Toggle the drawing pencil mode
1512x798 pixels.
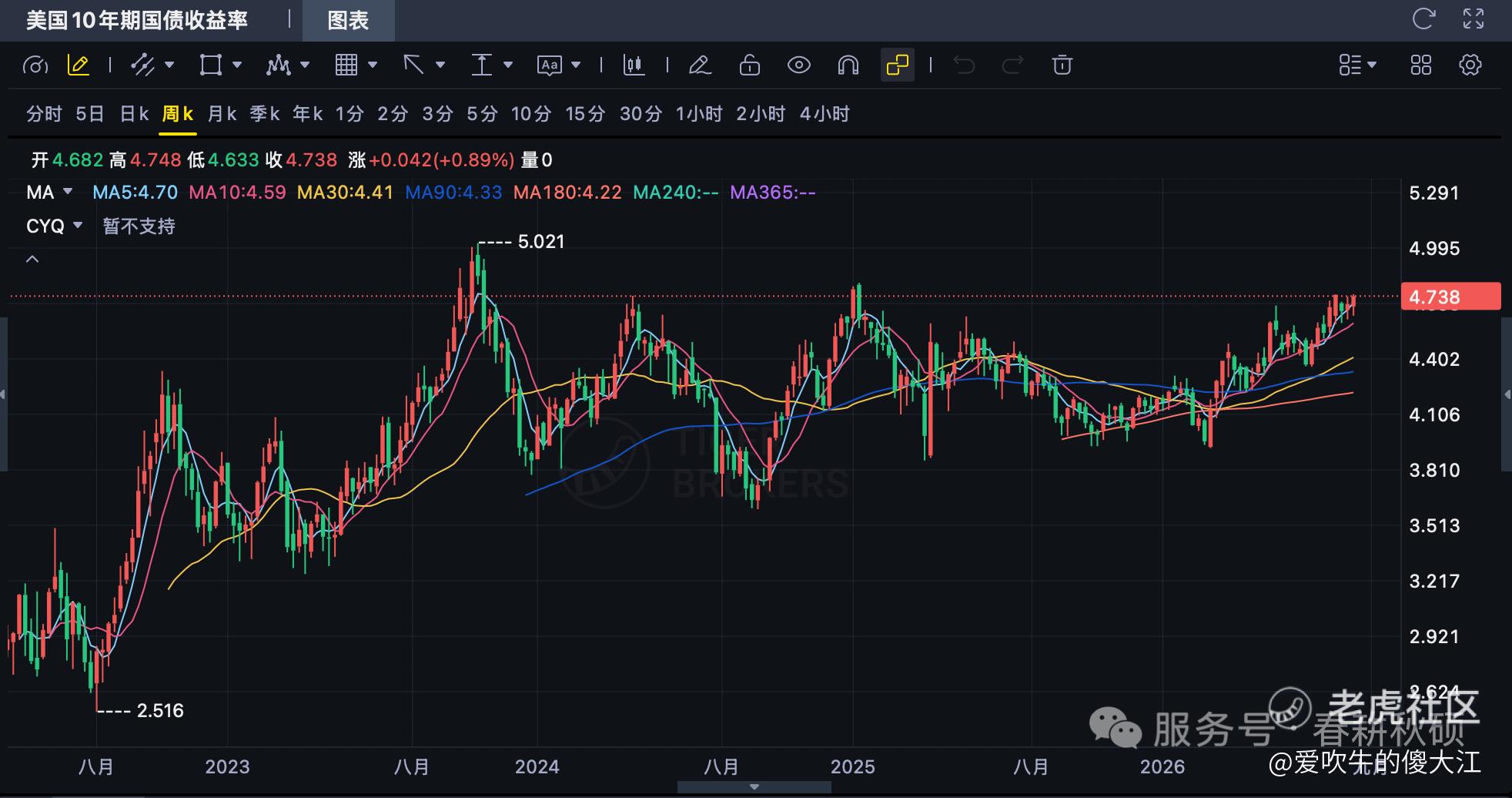coord(79,65)
